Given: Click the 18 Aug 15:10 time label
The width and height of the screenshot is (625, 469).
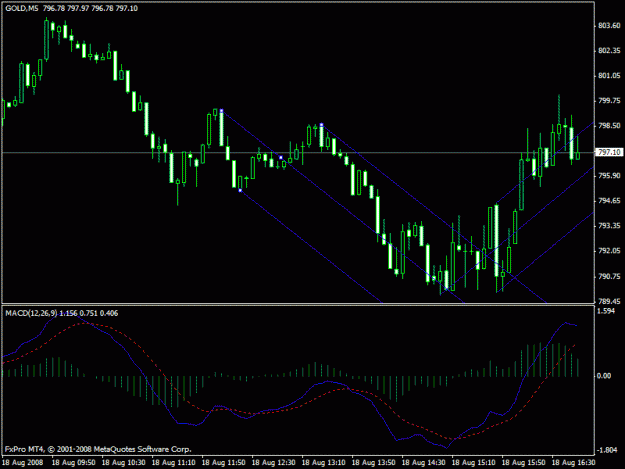Looking at the screenshot, I should coord(474,463).
